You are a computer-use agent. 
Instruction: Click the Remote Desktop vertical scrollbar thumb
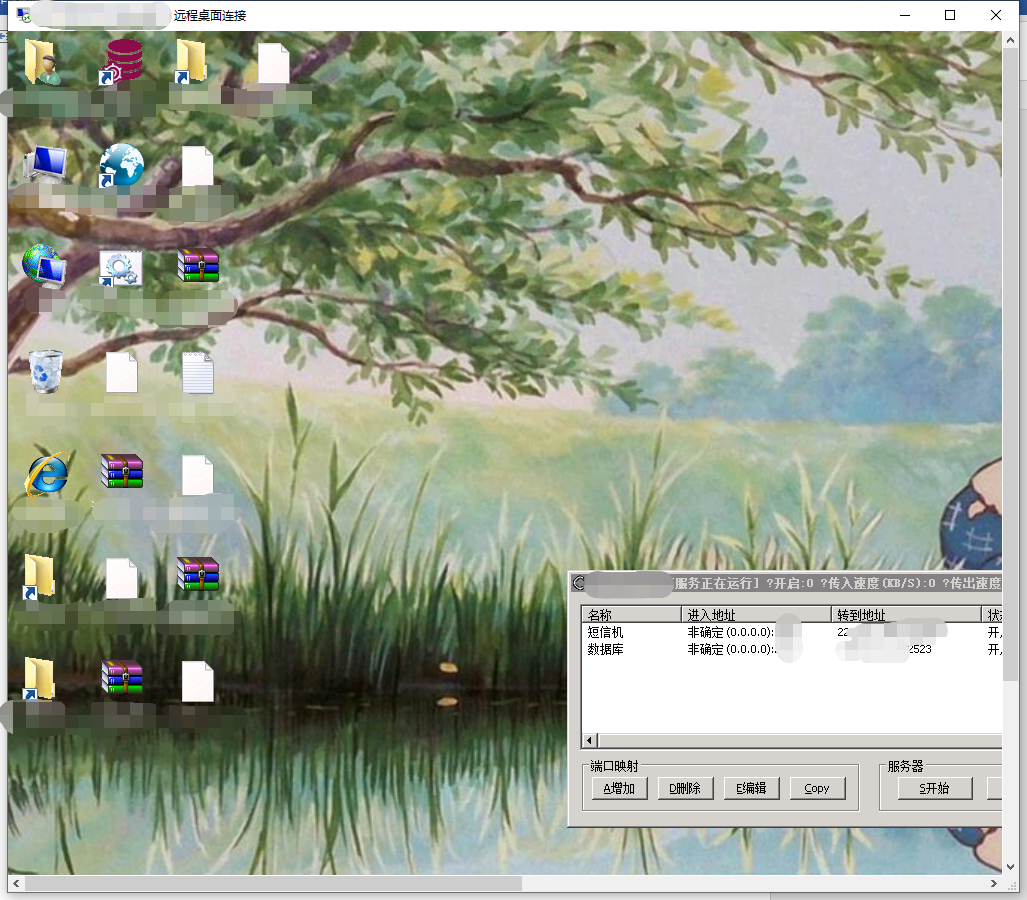pyautogui.click(x=1011, y=364)
